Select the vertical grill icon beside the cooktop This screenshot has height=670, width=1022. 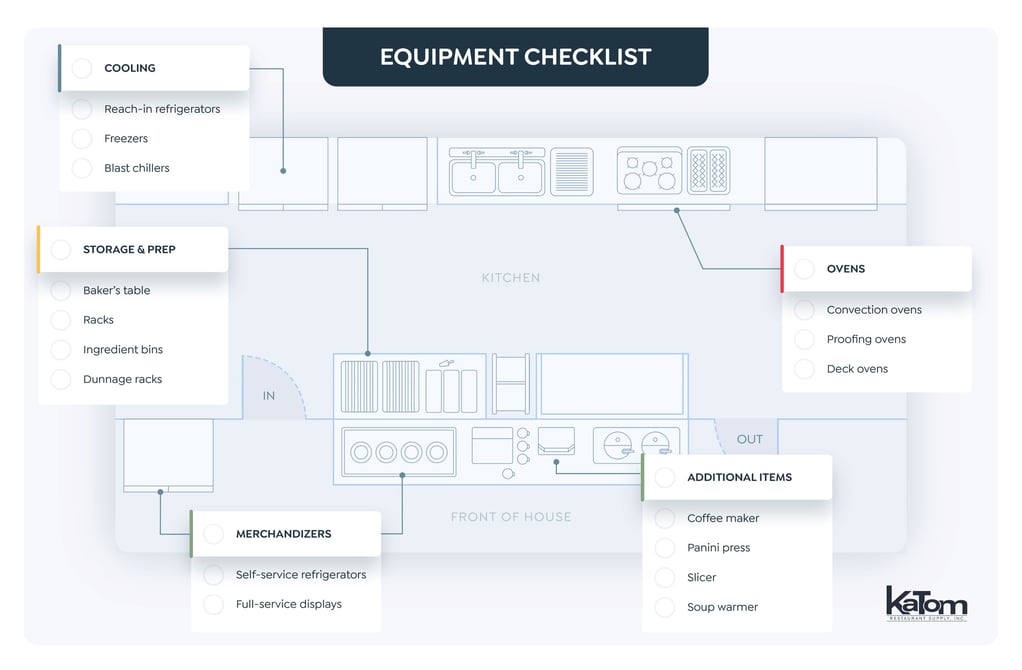coord(711,170)
